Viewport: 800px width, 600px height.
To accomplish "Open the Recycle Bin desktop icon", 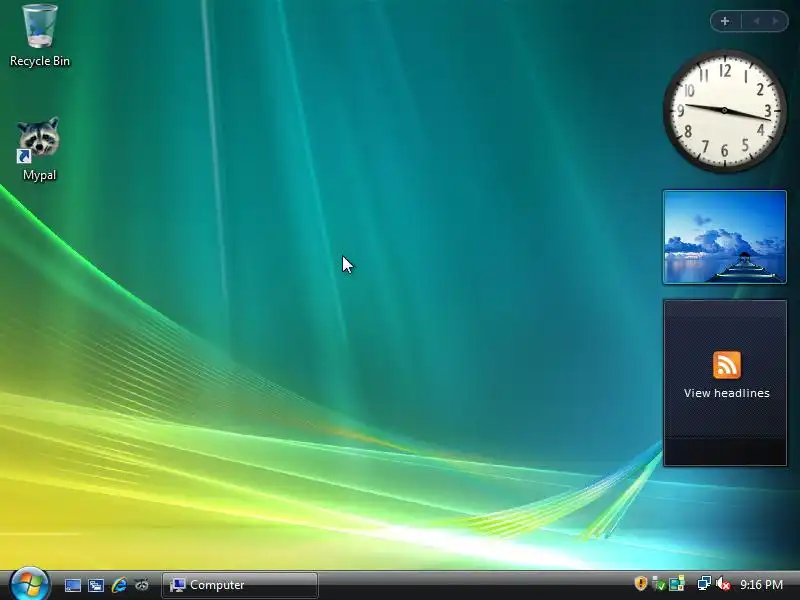I will [x=40, y=35].
